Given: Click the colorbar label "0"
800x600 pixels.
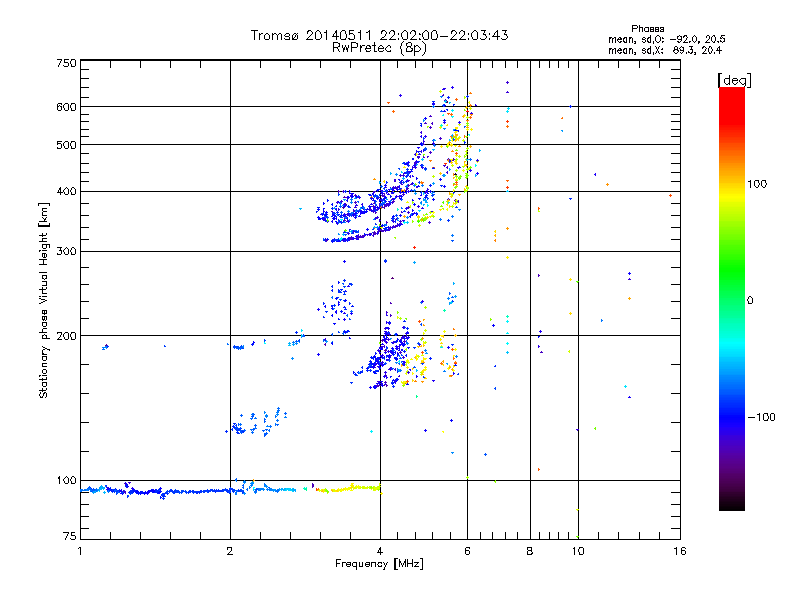Looking at the screenshot, I should click(x=750, y=301).
